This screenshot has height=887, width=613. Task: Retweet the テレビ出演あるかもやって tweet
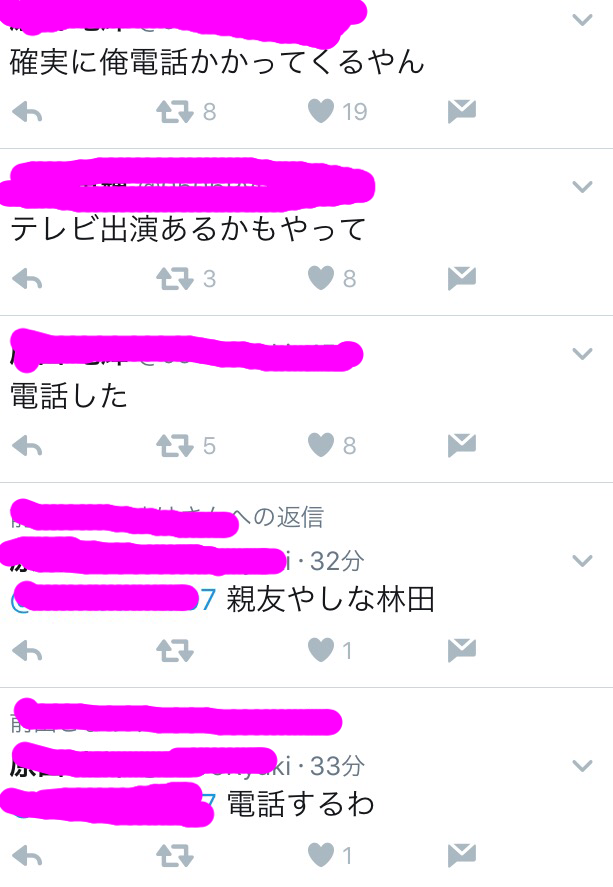(x=175, y=278)
